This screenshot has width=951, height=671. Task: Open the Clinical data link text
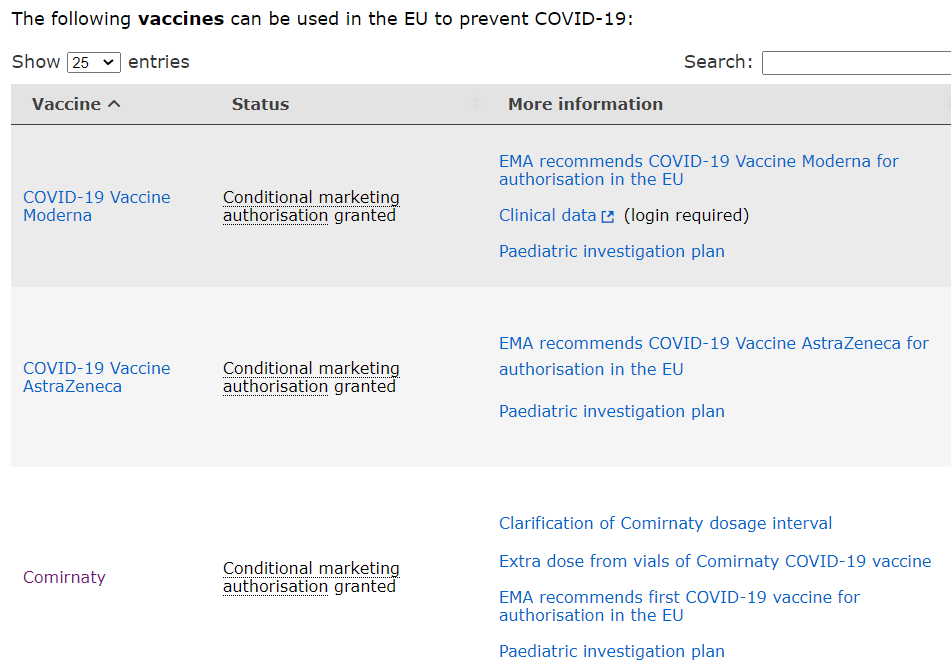(547, 215)
